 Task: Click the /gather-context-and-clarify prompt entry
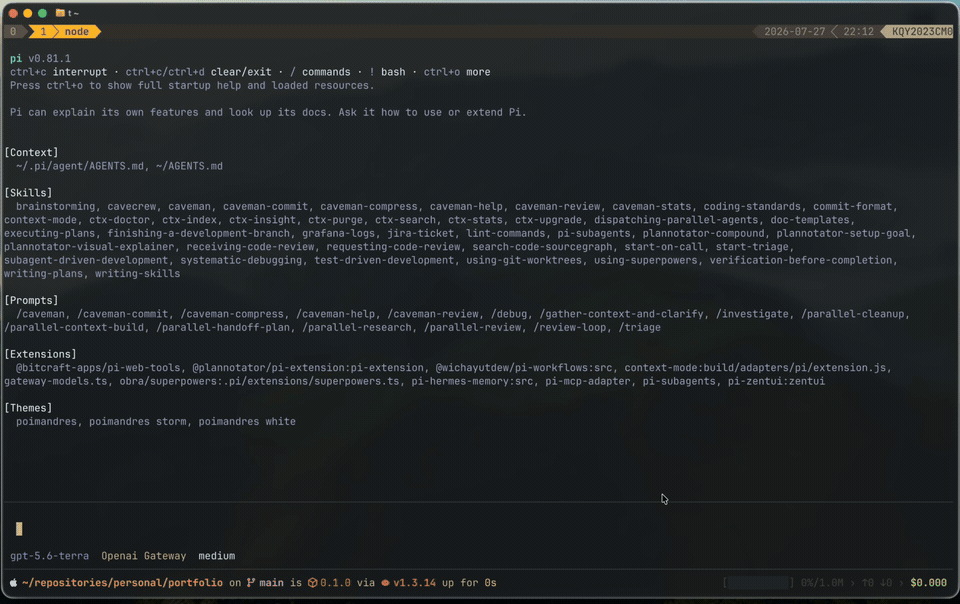[621, 314]
